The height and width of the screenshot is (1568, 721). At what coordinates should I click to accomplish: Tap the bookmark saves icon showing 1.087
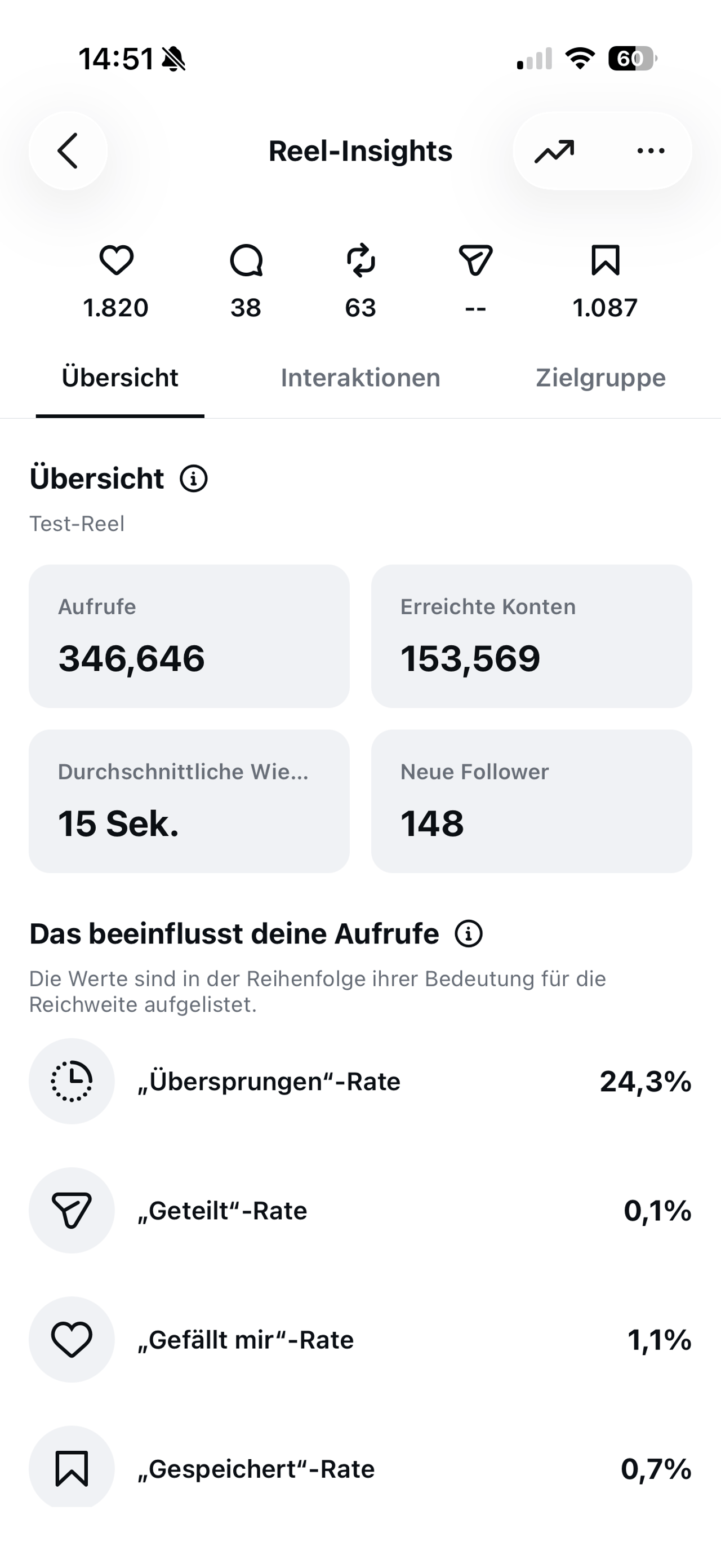tap(606, 260)
